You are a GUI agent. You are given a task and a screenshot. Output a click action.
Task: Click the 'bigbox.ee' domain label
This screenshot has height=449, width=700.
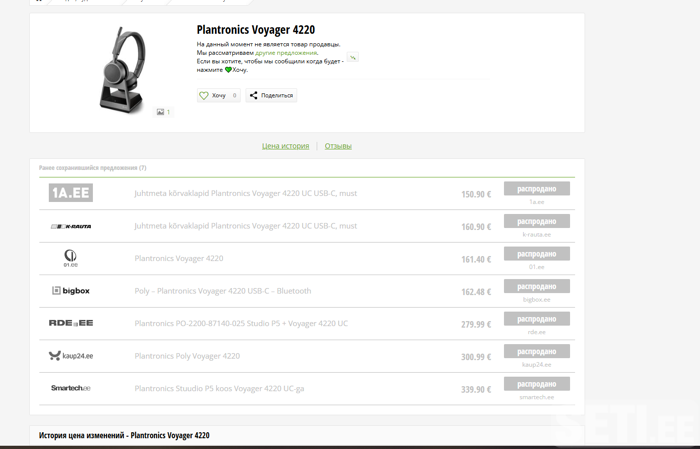click(x=537, y=299)
